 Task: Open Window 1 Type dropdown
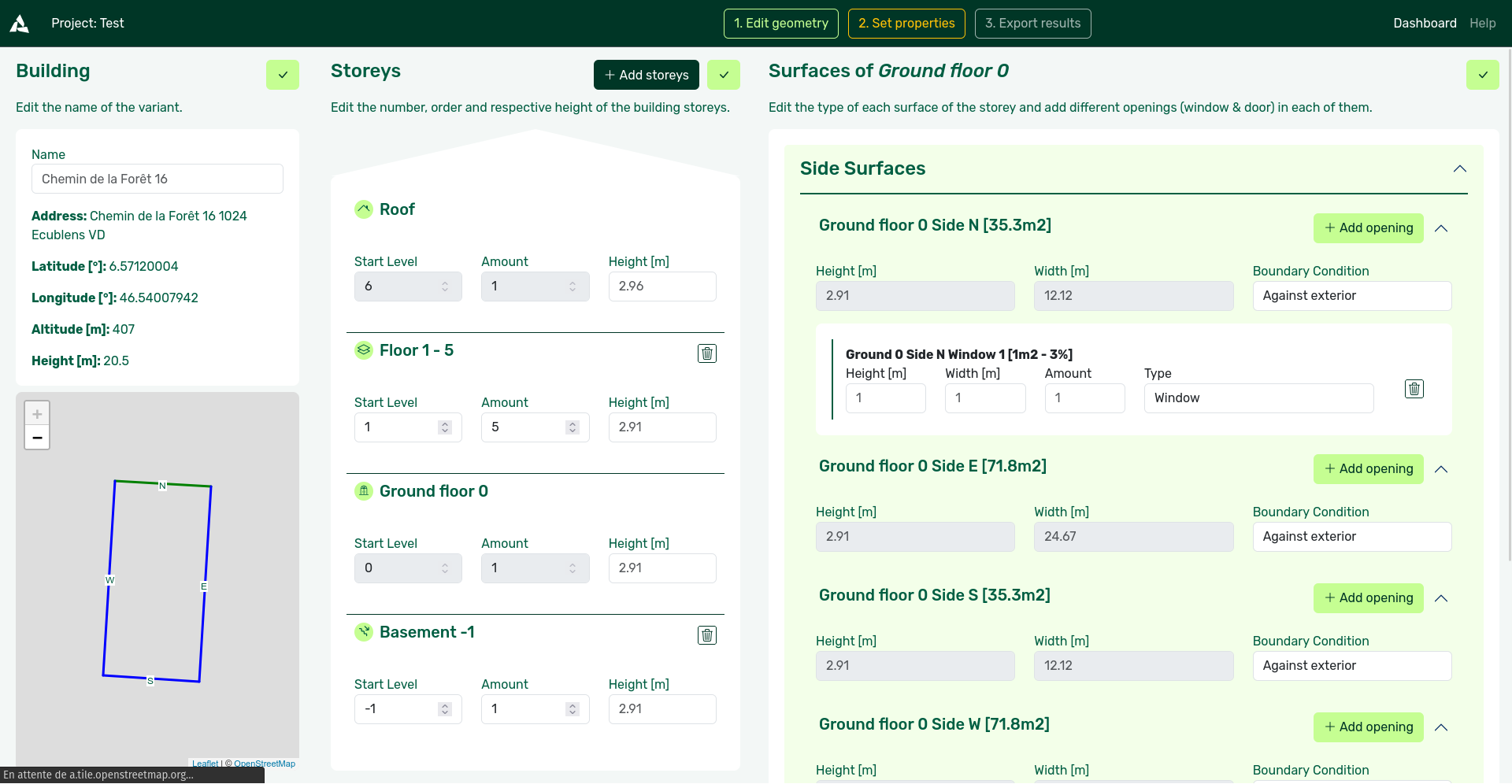point(1258,398)
